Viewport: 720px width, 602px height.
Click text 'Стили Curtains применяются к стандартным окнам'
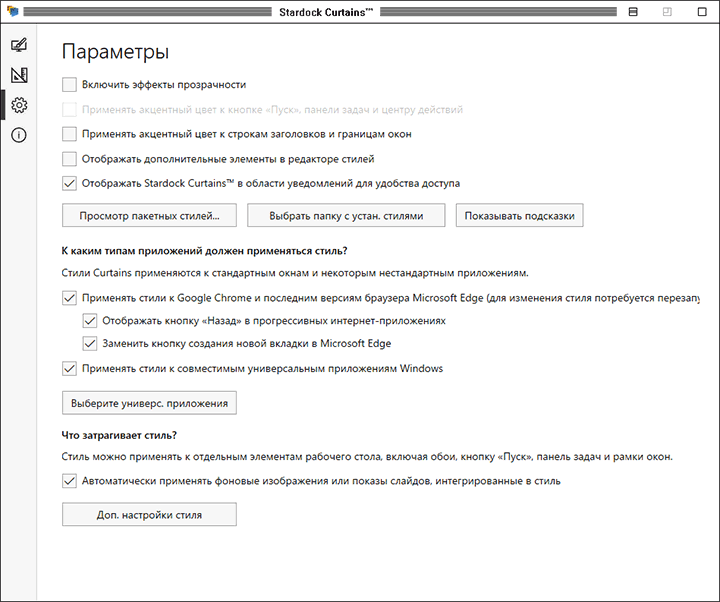(x=185, y=273)
